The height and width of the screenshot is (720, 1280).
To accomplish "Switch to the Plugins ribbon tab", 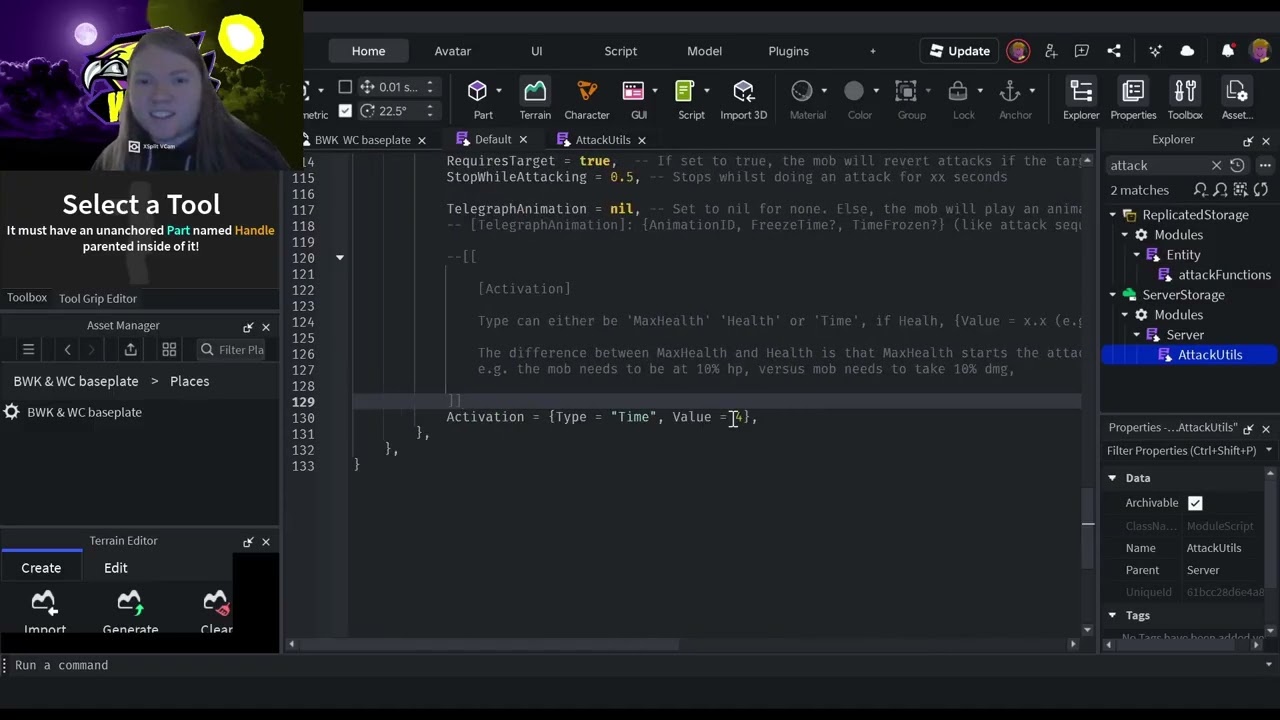I will tap(788, 51).
